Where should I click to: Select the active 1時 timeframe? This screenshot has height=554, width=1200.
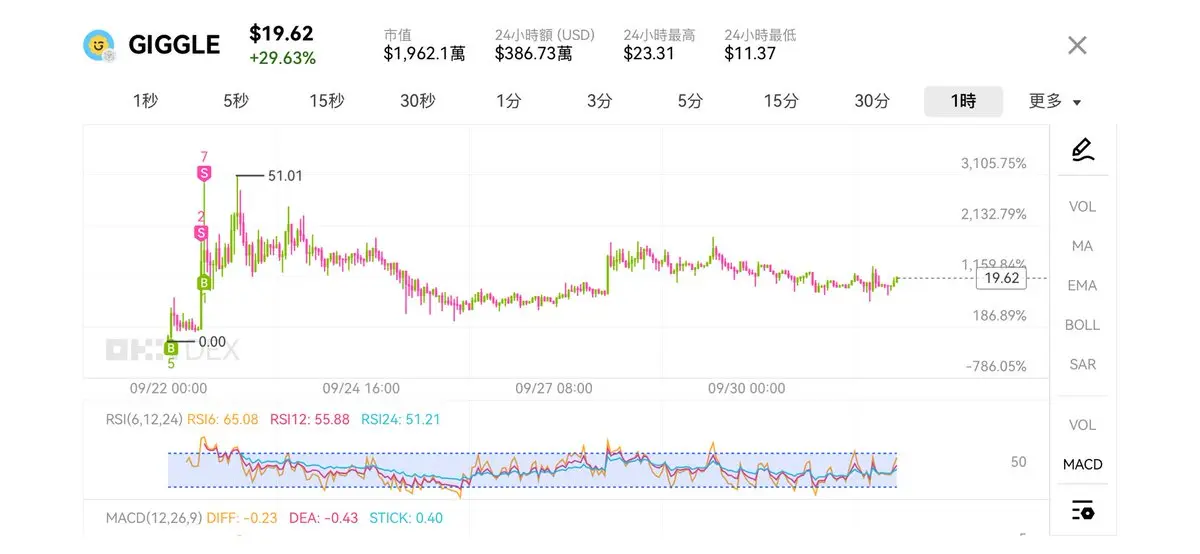pyautogui.click(x=963, y=101)
